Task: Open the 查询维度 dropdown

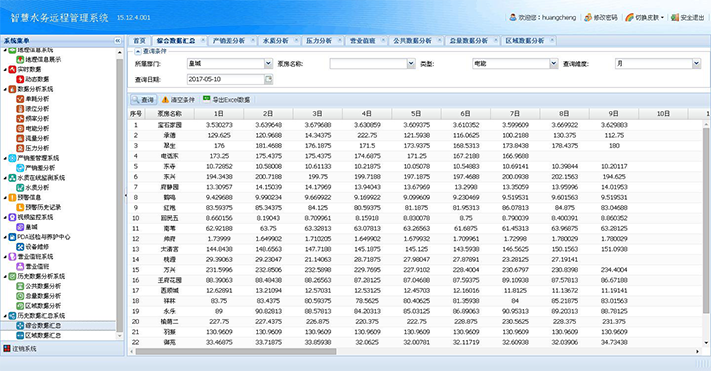Action: [696, 64]
